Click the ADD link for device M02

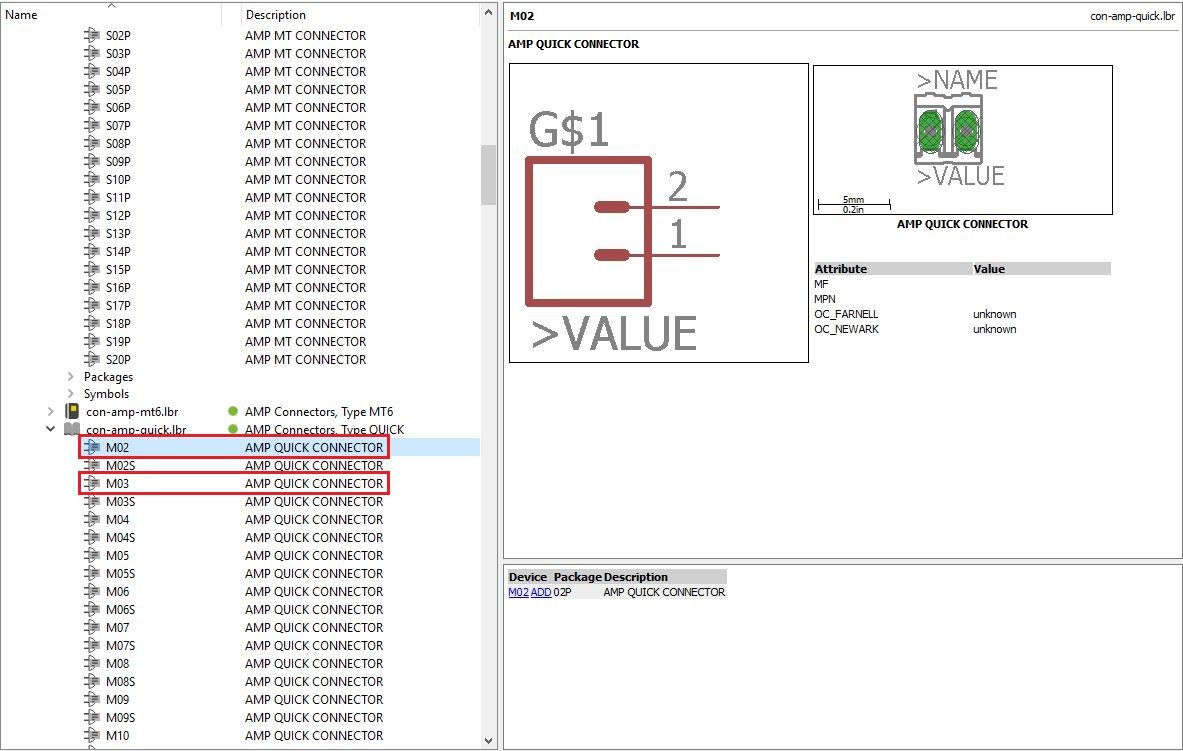(x=541, y=592)
